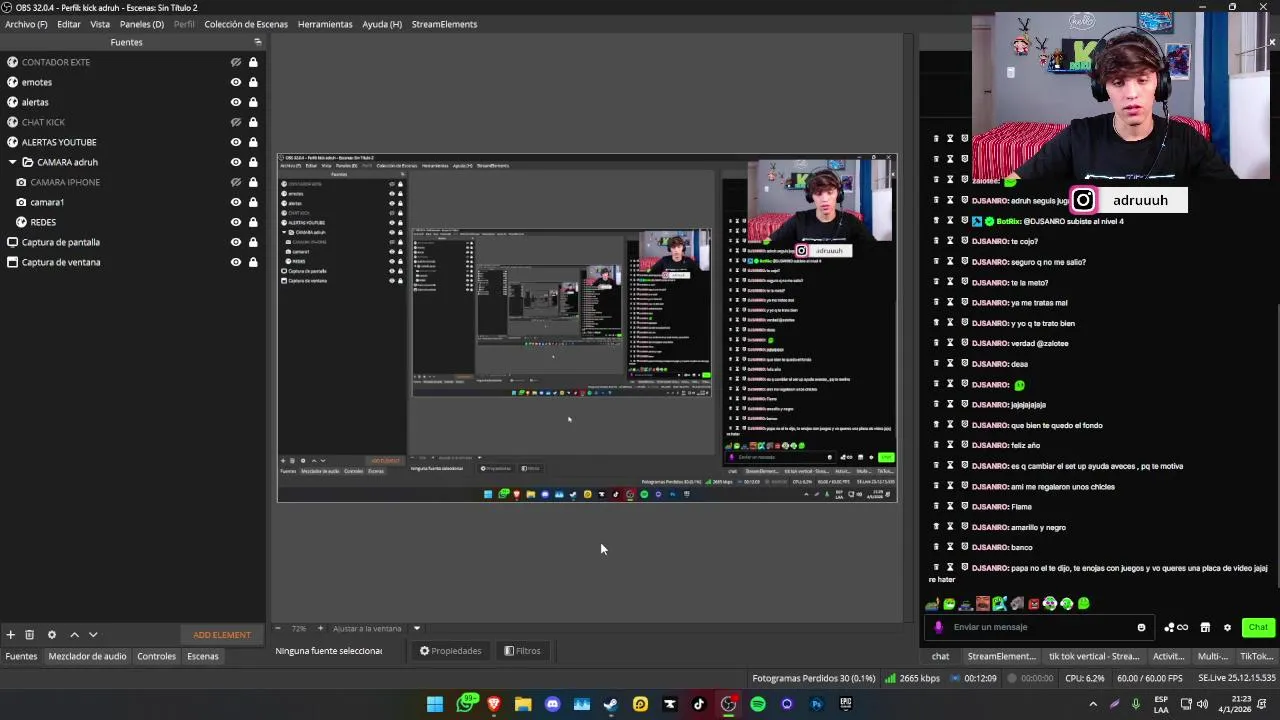Open Photoshop from the taskbar
This screenshot has height=720, width=1280.
816,704
